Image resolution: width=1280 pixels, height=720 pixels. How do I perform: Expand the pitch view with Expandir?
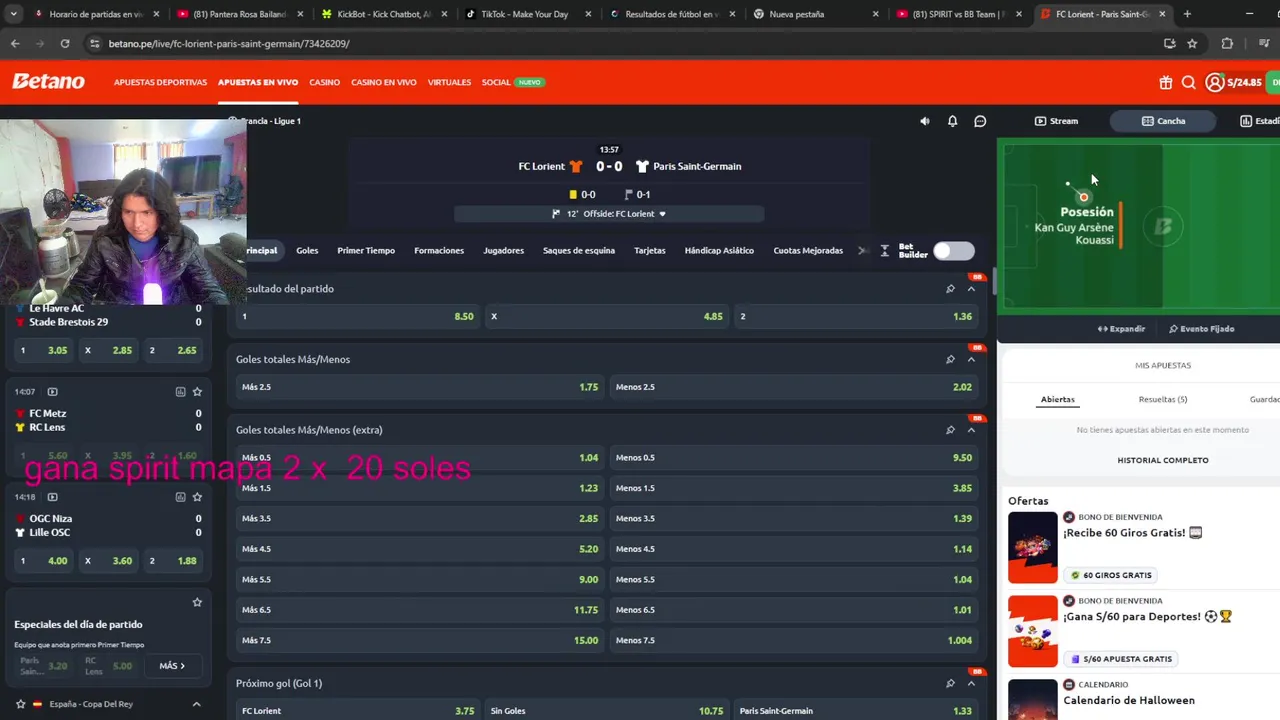1121,329
